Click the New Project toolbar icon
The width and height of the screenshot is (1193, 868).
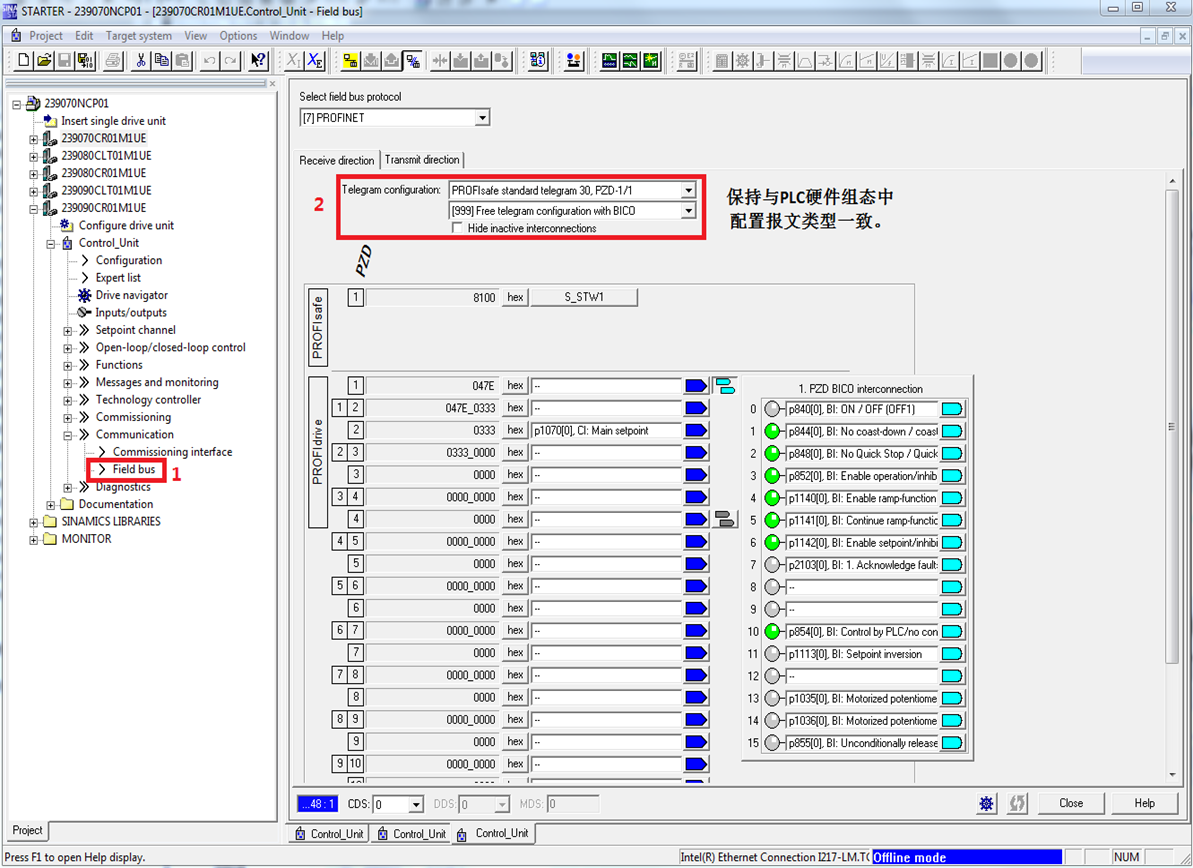pos(25,61)
